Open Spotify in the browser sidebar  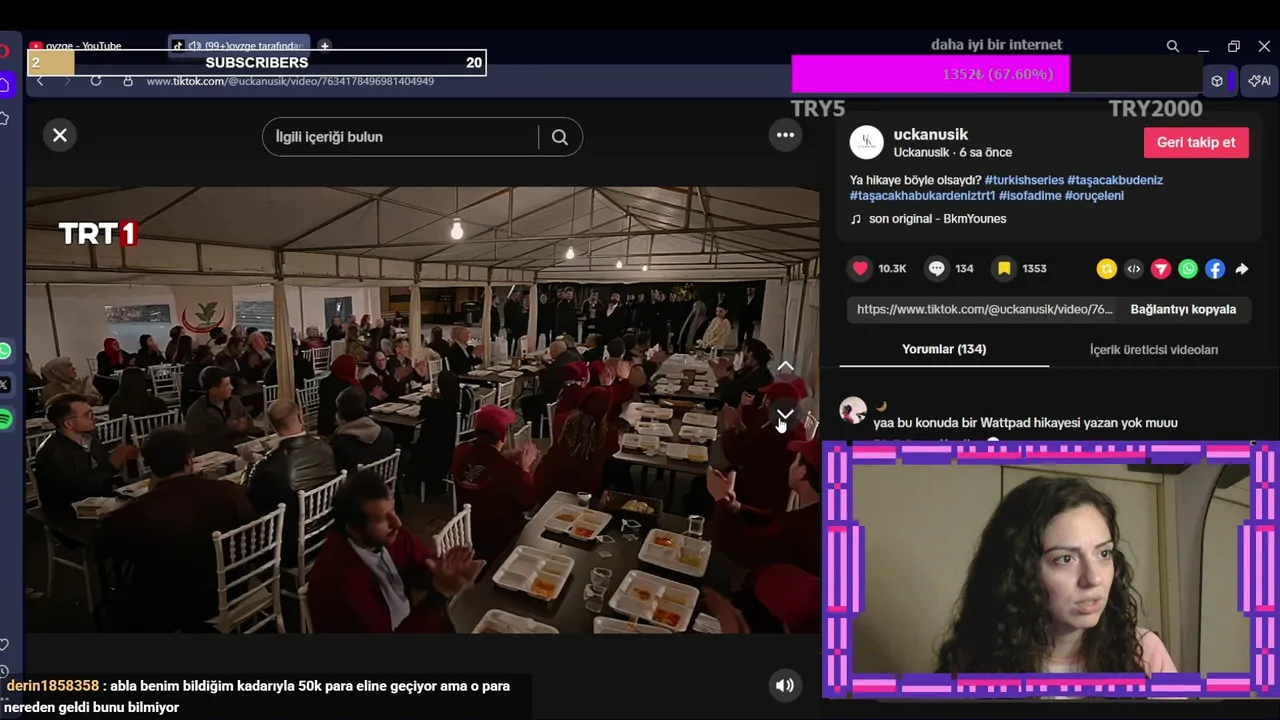coord(5,419)
